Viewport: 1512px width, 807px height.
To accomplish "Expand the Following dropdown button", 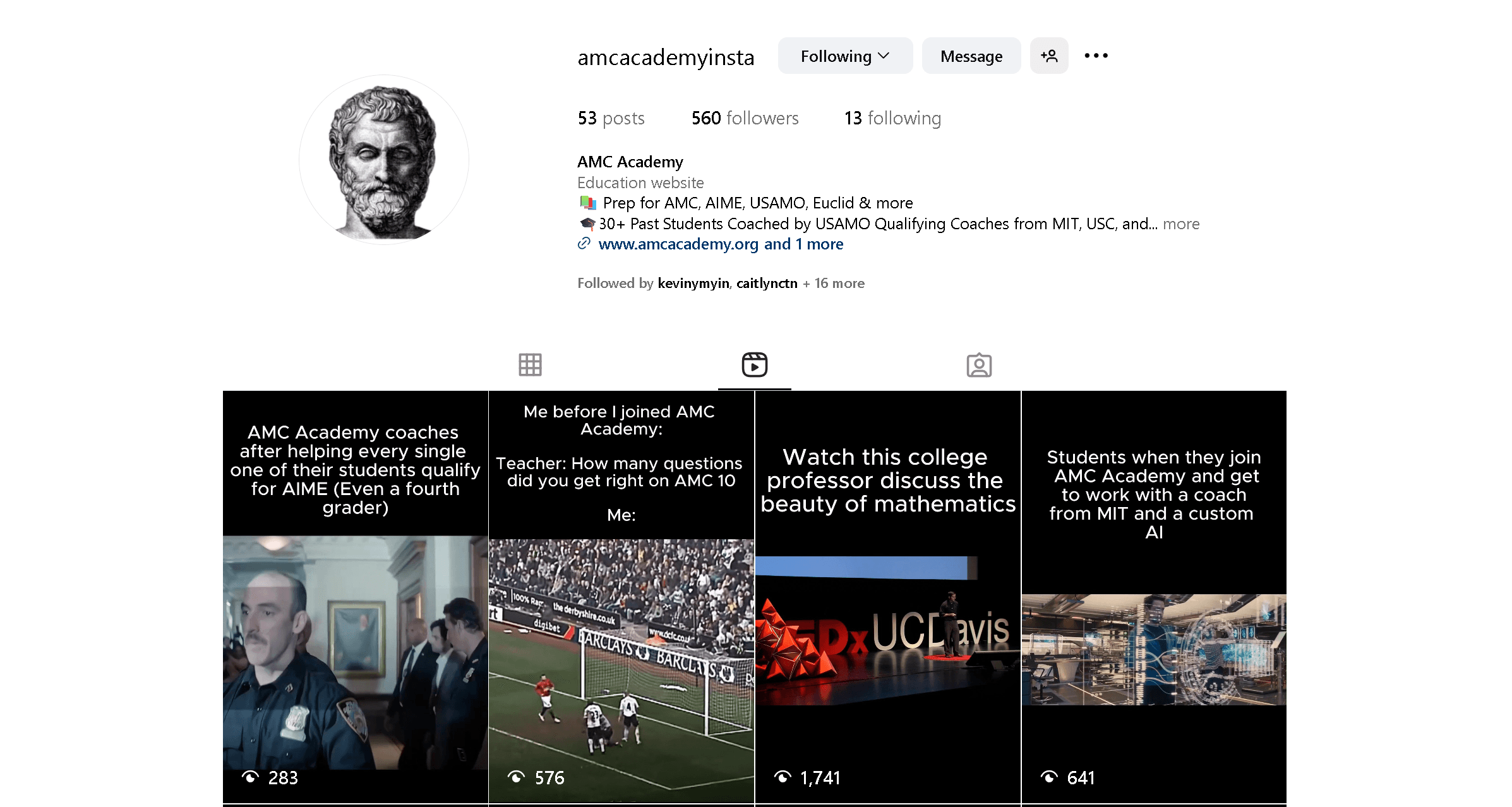I will click(x=845, y=56).
